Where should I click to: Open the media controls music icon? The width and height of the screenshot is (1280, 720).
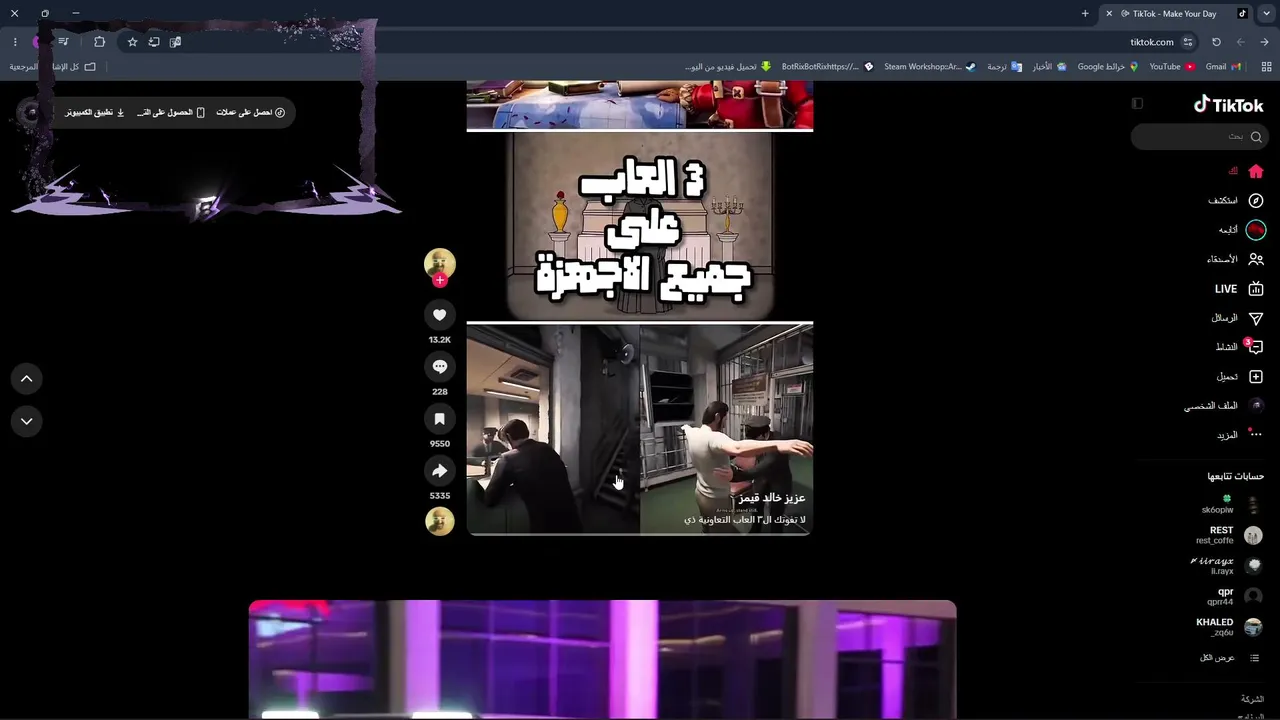pos(63,42)
